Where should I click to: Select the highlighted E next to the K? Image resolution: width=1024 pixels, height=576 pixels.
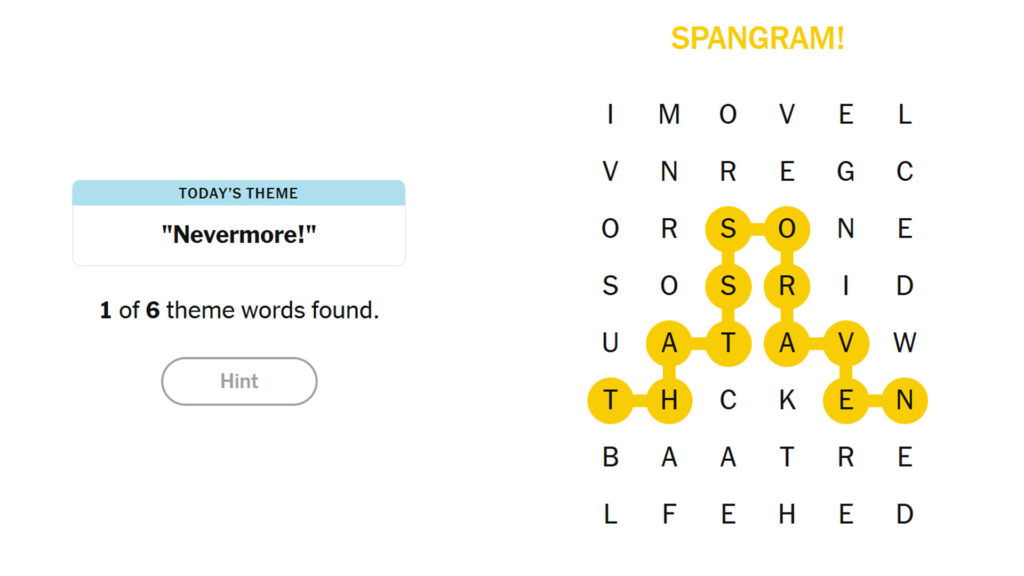845,400
